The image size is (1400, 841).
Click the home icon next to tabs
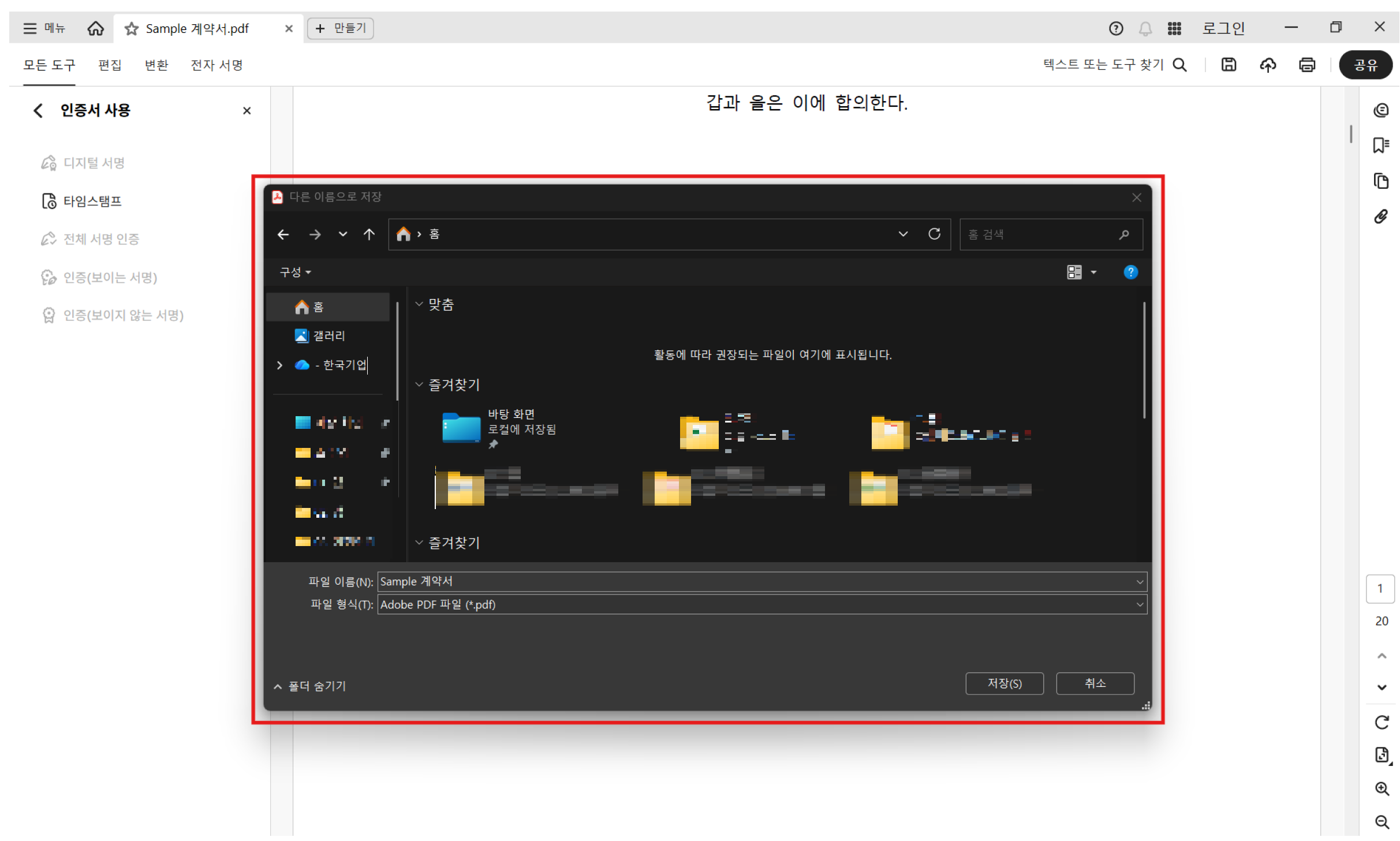click(95, 28)
